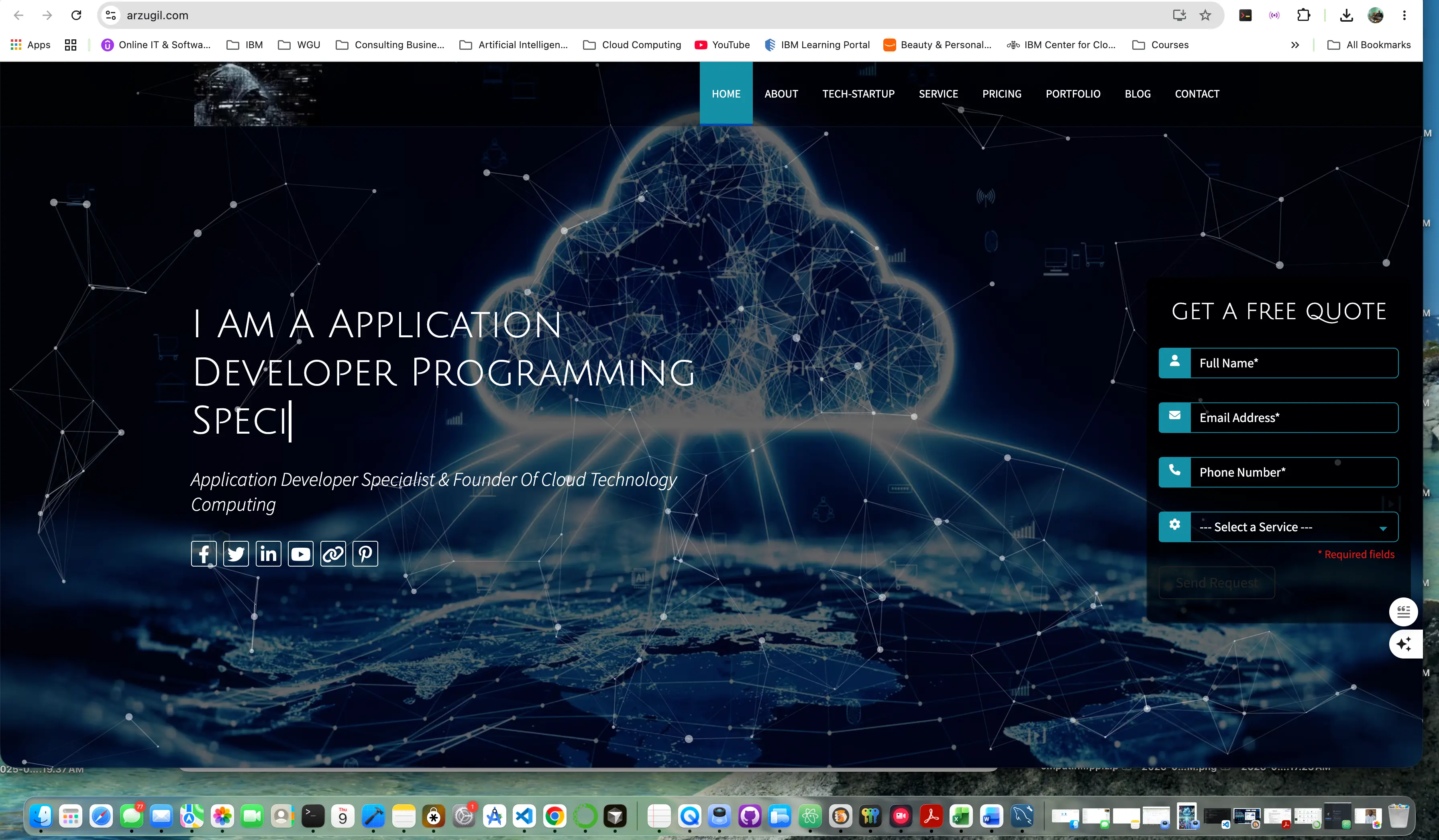Open the Pinterest social icon

365,554
